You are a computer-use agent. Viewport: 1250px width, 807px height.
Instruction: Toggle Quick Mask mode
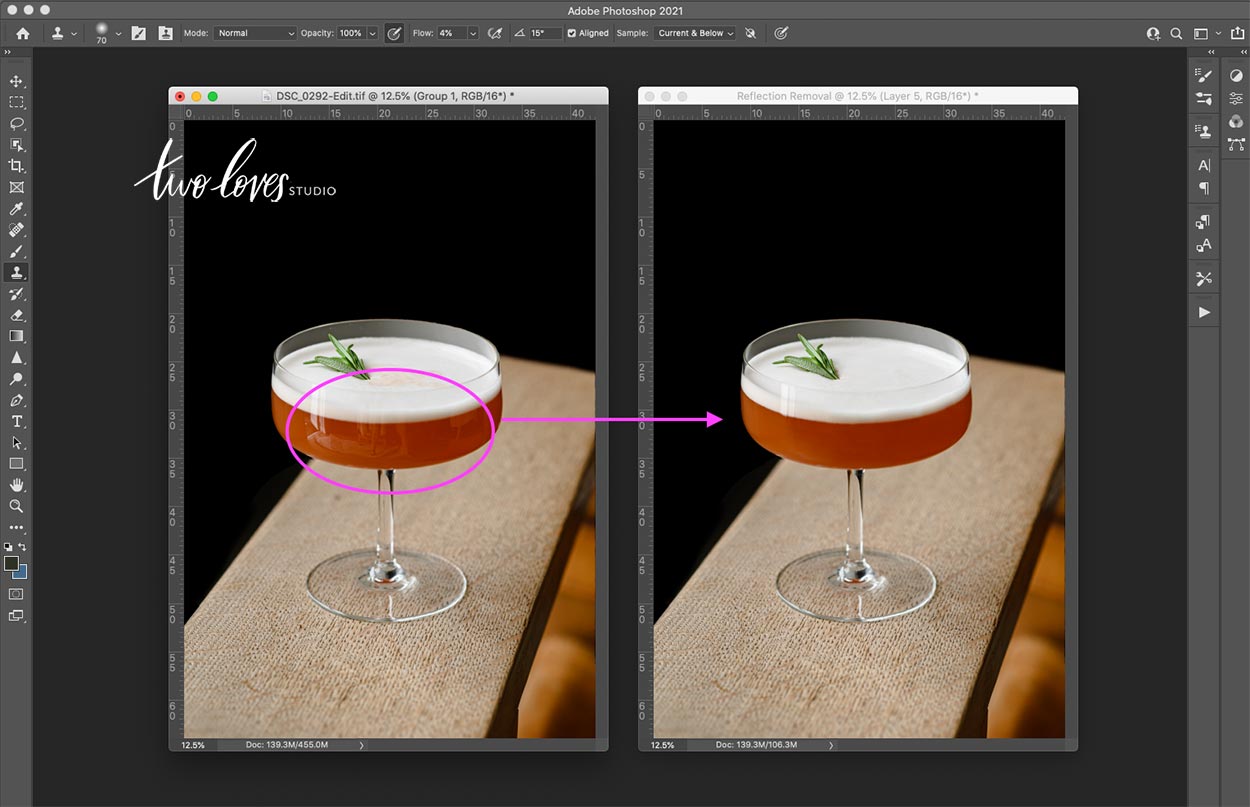pos(16,594)
